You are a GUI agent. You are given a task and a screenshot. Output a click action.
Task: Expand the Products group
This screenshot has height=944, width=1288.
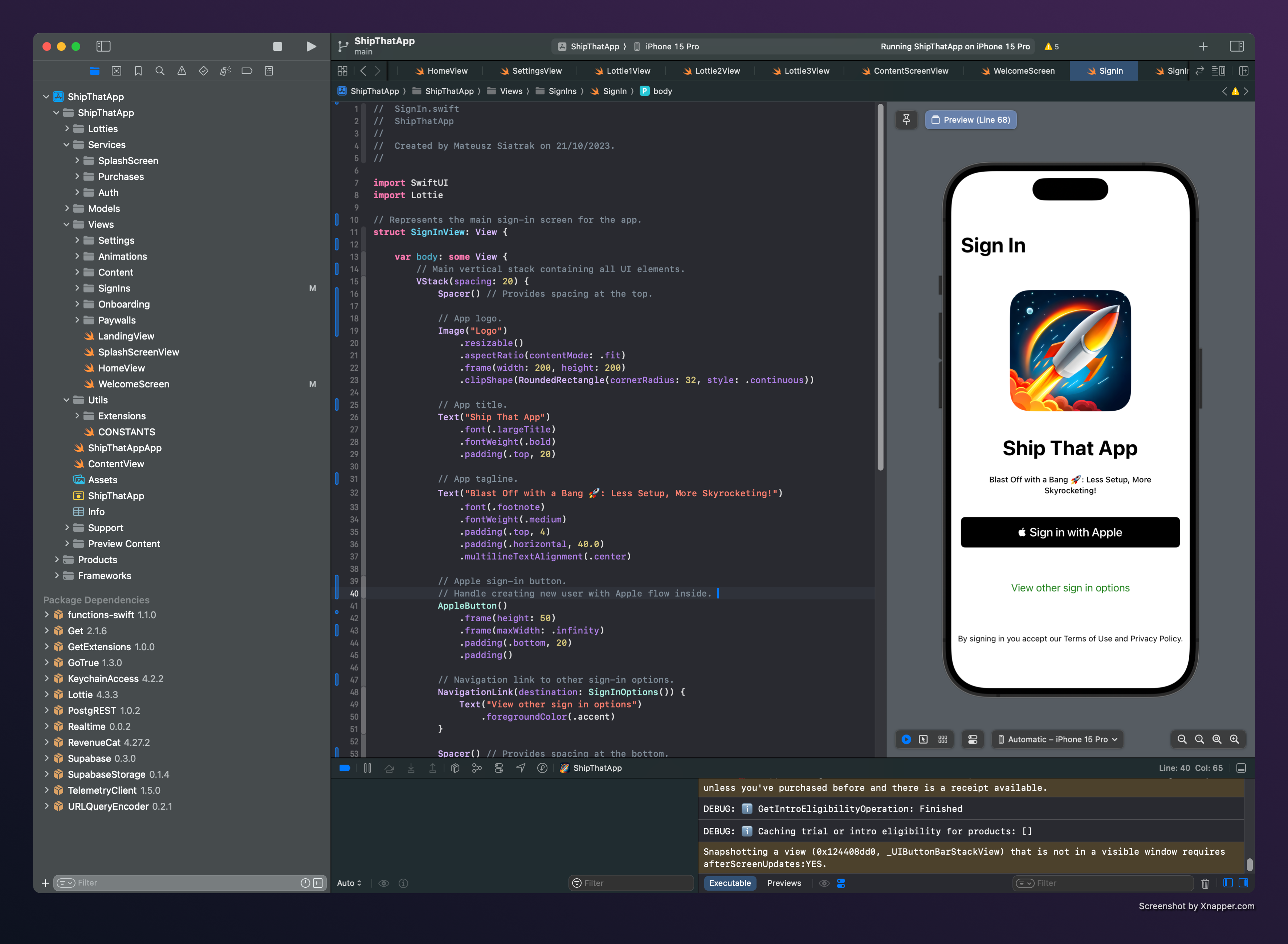(57, 560)
